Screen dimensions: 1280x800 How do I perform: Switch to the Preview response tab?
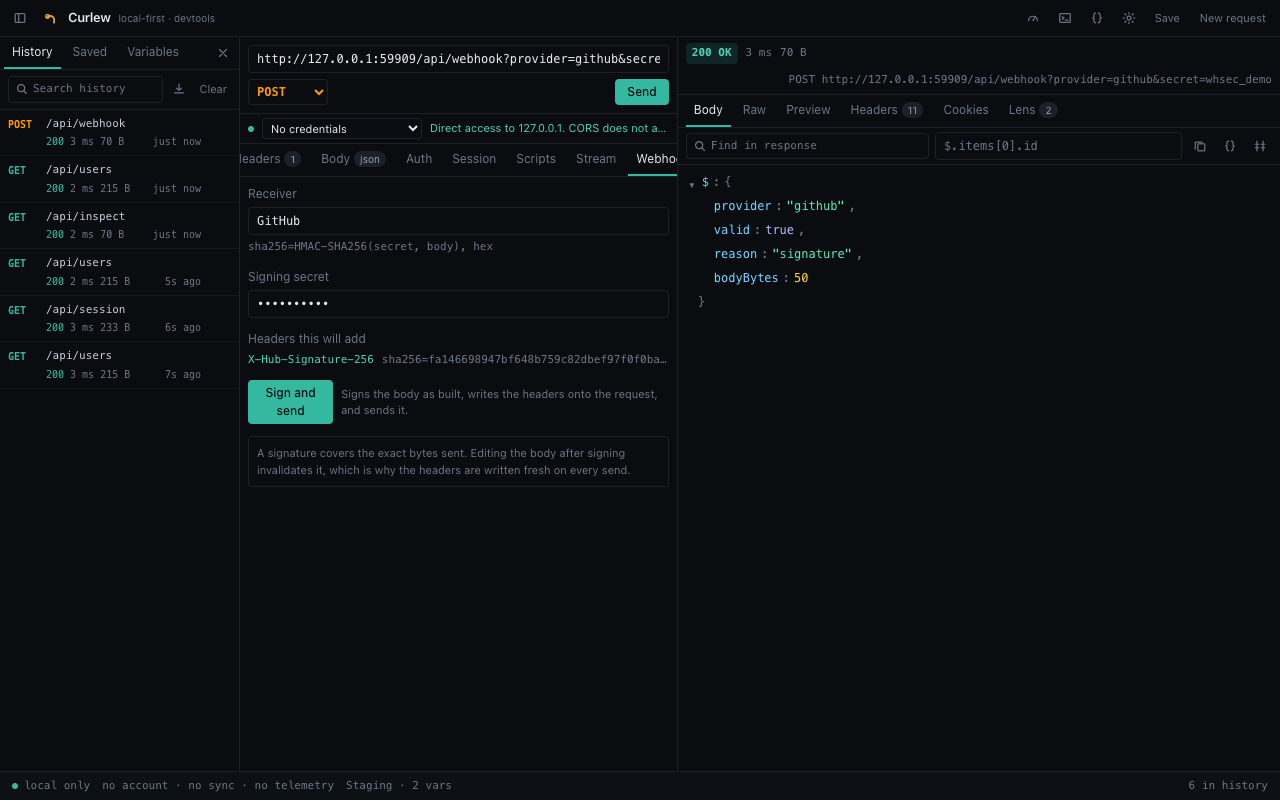pyautogui.click(x=808, y=110)
